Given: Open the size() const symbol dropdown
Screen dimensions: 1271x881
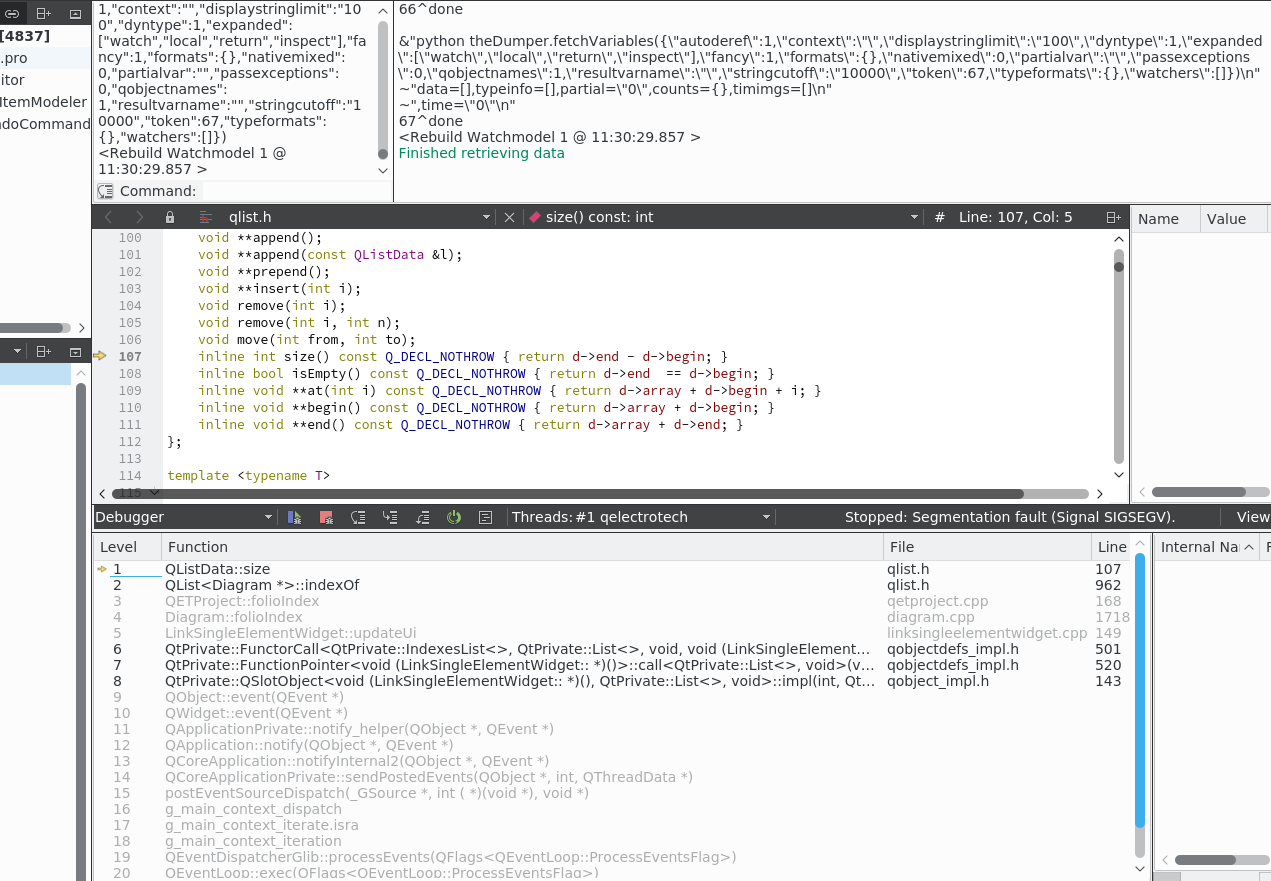Looking at the screenshot, I should pyautogui.click(x=914, y=217).
